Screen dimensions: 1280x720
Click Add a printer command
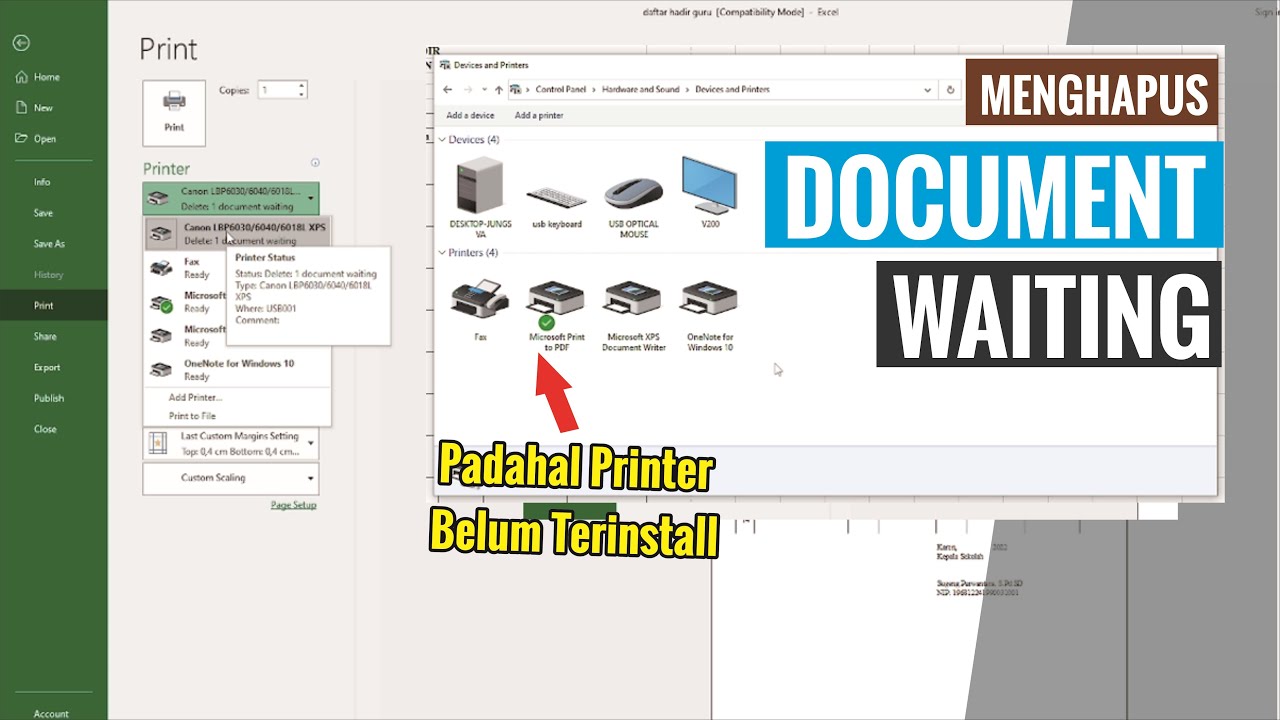click(x=539, y=115)
